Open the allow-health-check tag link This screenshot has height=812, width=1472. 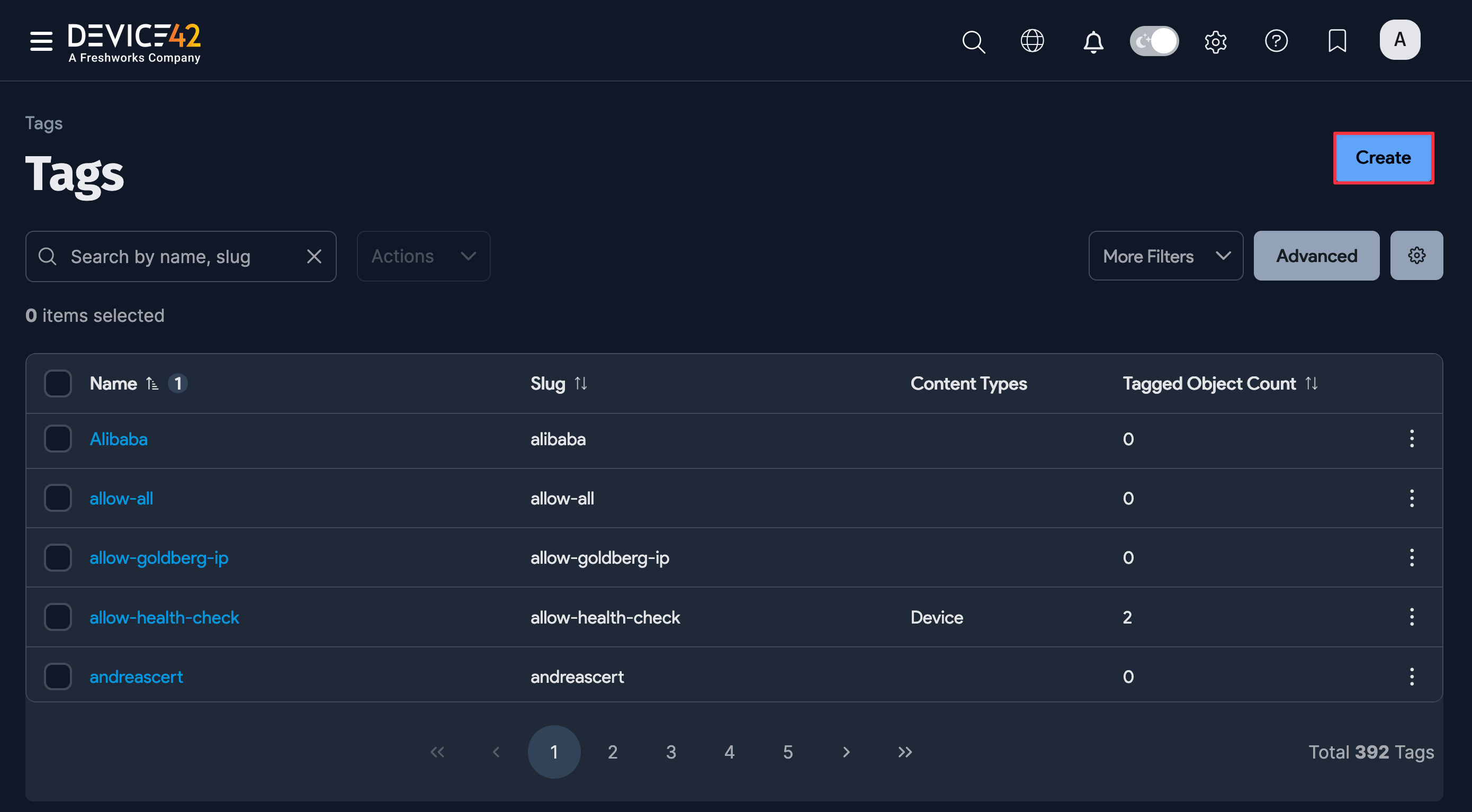pos(165,617)
